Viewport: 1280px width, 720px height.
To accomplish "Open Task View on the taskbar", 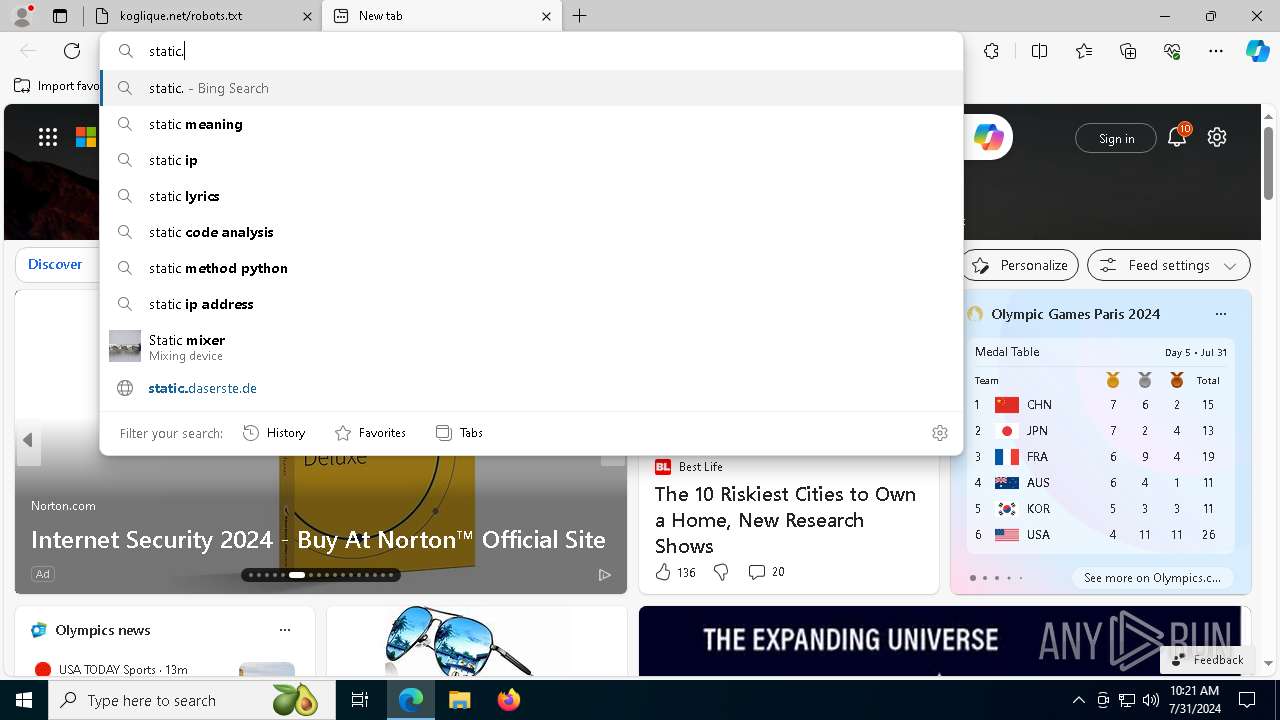I will pyautogui.click(x=360, y=700).
